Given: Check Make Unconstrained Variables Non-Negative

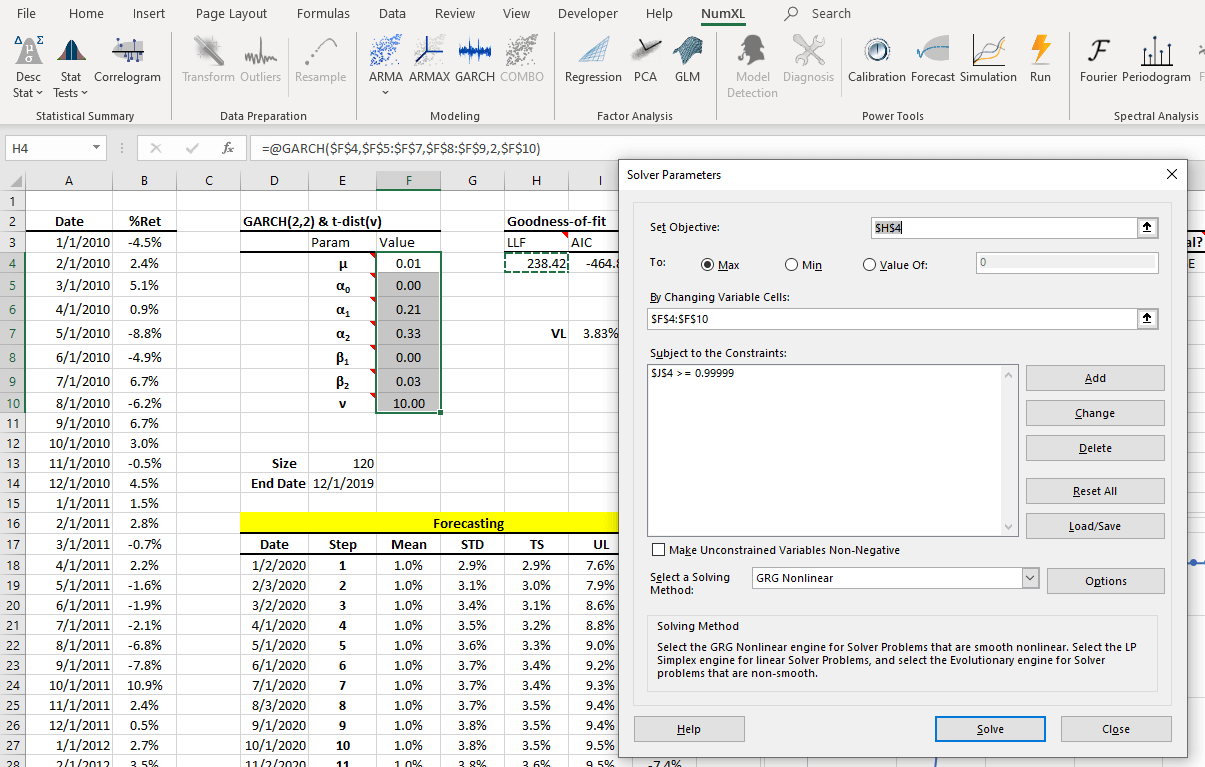Looking at the screenshot, I should click(659, 550).
